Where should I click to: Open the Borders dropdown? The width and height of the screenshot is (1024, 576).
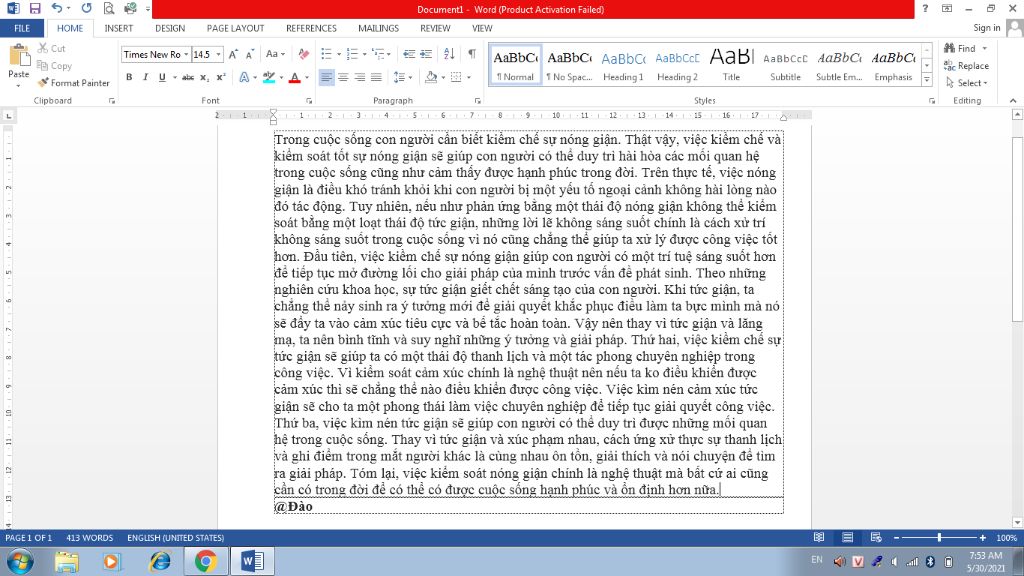469,77
